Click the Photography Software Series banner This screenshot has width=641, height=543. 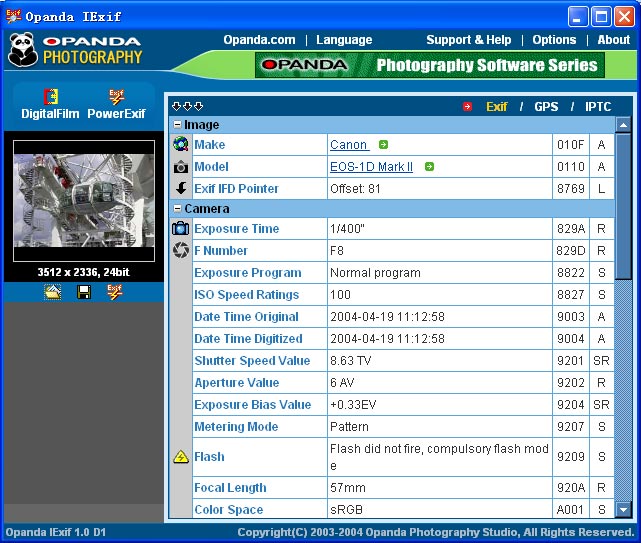point(430,65)
